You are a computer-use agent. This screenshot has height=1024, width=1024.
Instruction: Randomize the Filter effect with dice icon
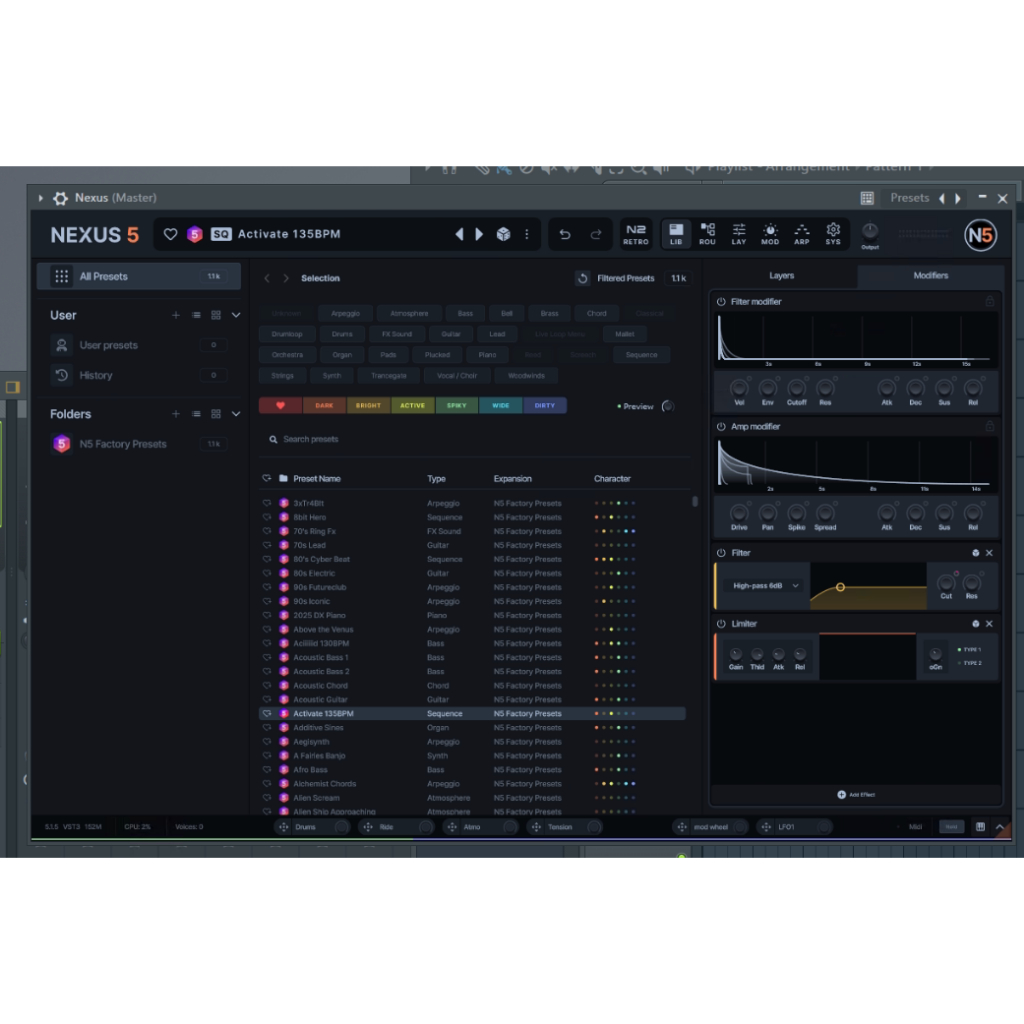pos(976,553)
